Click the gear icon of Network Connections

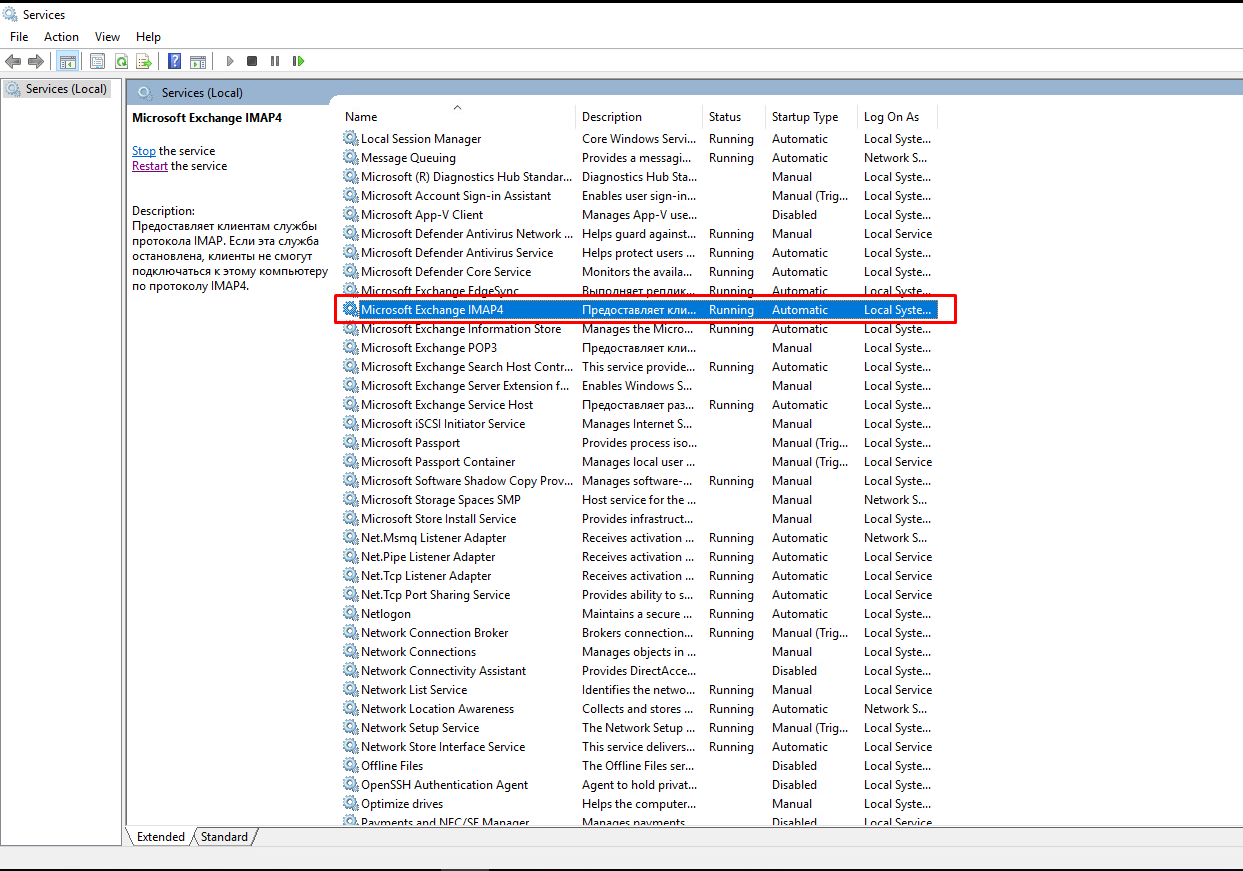click(x=351, y=652)
